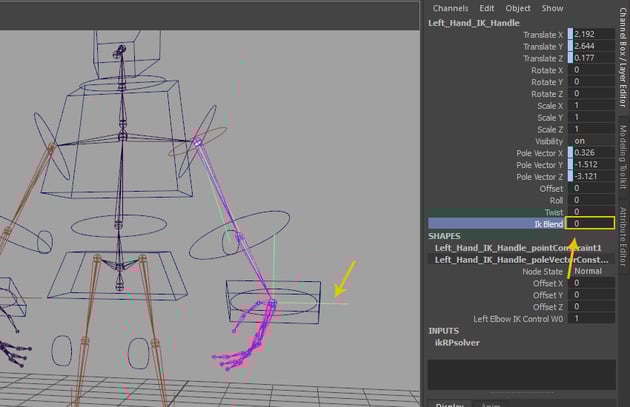
Task: Click the Ik Blend value field
Action: 590,223
